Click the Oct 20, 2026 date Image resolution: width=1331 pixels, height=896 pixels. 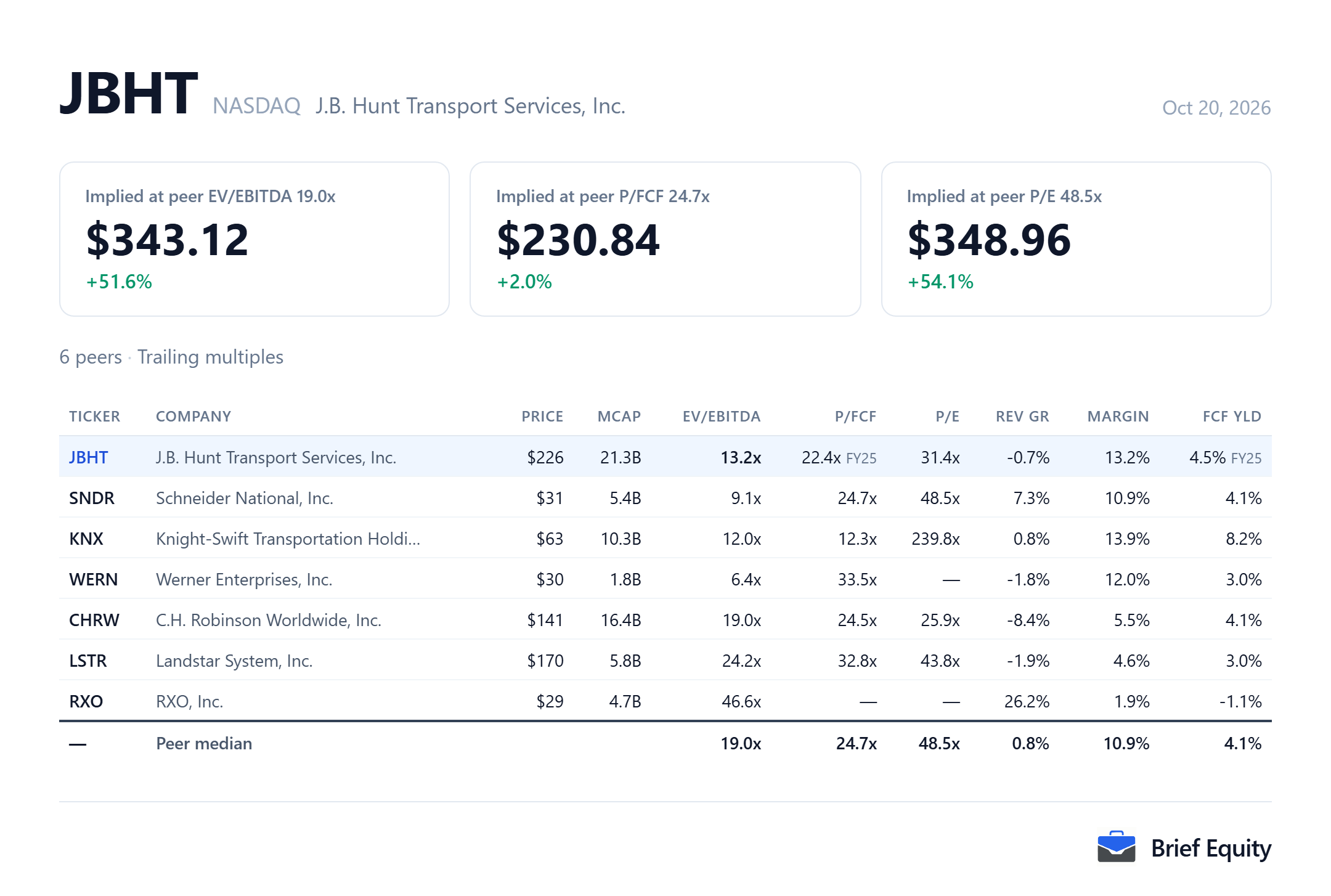(1216, 108)
